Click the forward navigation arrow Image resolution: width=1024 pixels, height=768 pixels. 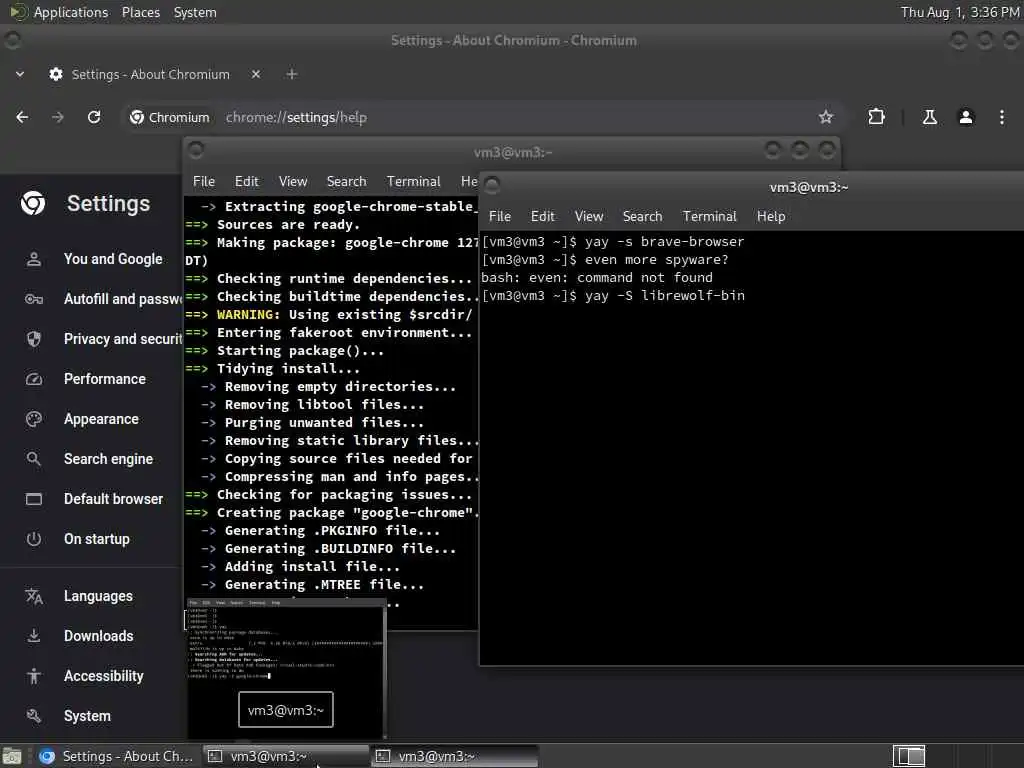click(58, 118)
